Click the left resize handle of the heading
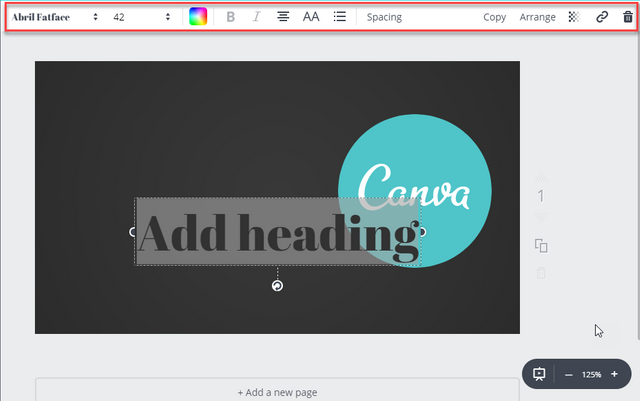This screenshot has width=640, height=401. [133, 232]
